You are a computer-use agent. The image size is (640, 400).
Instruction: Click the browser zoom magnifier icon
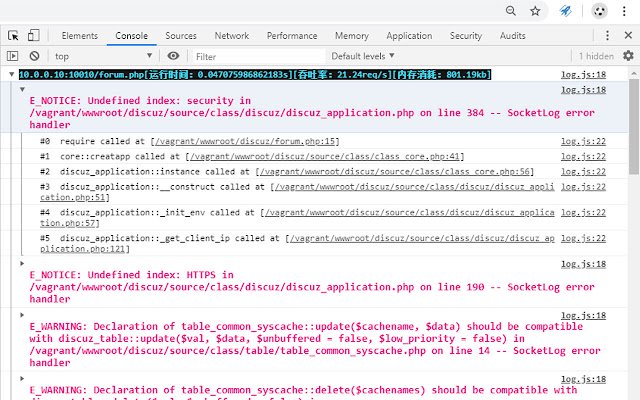[x=511, y=11]
